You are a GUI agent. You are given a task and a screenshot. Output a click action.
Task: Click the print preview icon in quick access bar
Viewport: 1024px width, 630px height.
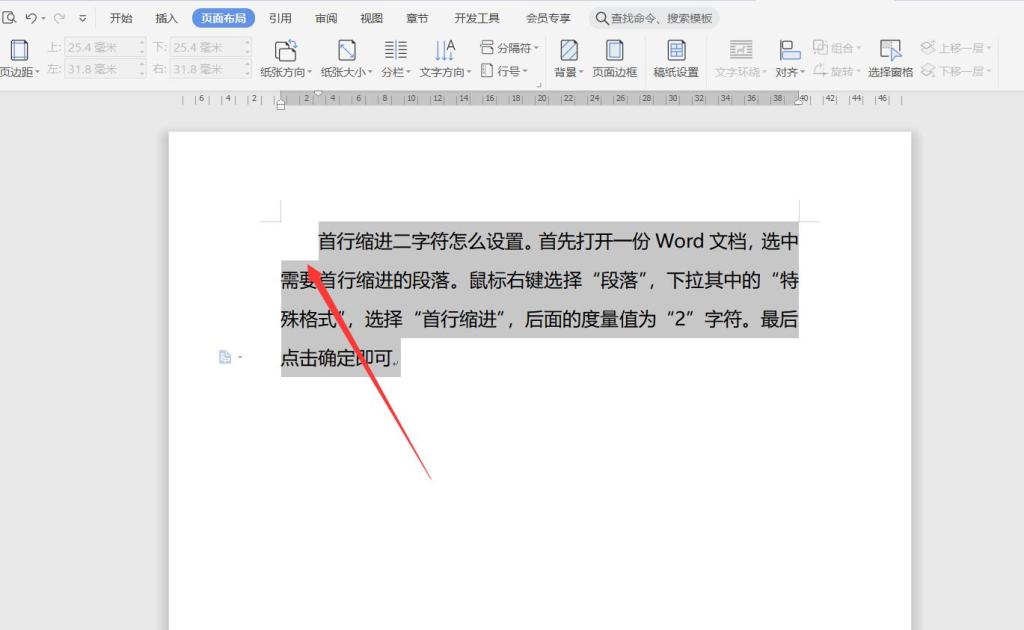9,18
